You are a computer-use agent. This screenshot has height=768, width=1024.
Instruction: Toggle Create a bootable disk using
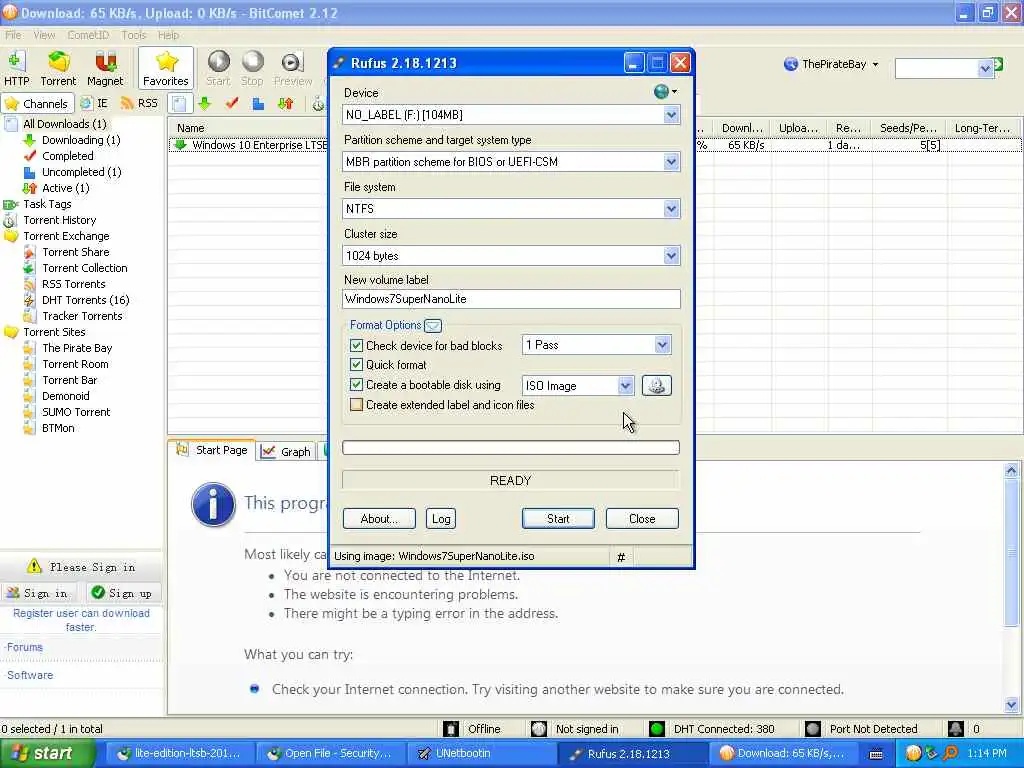click(x=356, y=385)
